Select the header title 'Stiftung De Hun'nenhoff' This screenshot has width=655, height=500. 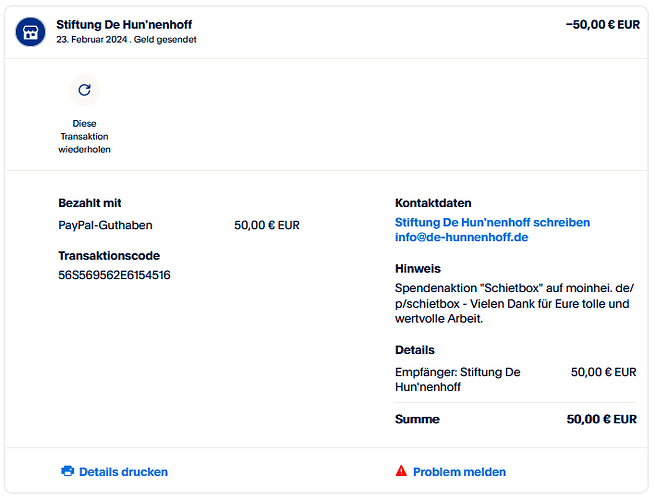[x=124, y=25]
